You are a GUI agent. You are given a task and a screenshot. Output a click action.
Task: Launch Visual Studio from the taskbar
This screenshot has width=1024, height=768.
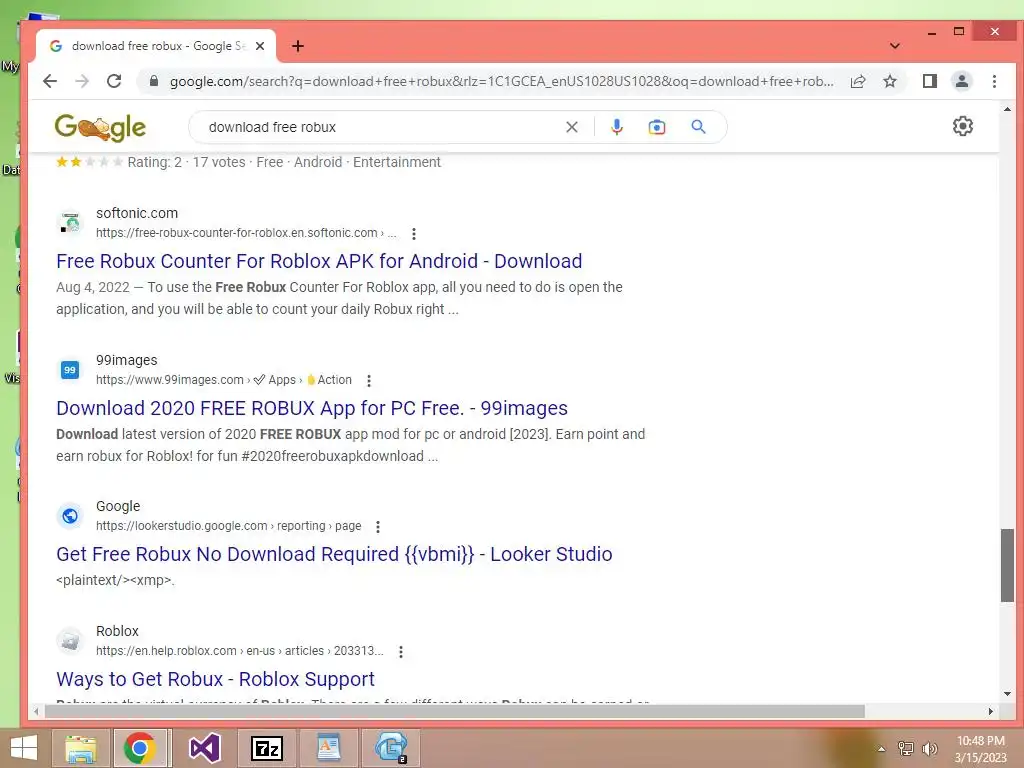[204, 748]
